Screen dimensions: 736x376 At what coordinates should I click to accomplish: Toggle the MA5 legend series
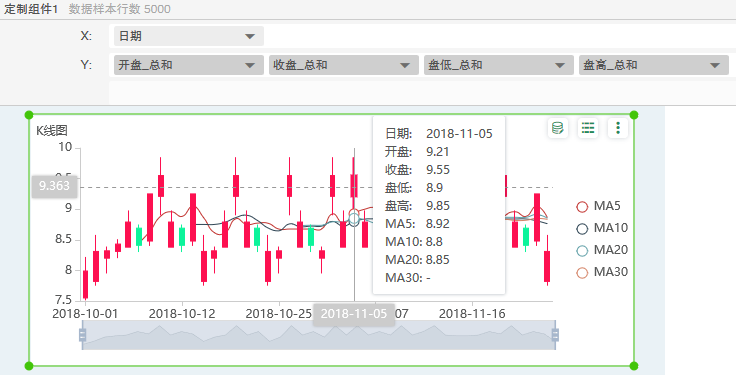coord(599,206)
